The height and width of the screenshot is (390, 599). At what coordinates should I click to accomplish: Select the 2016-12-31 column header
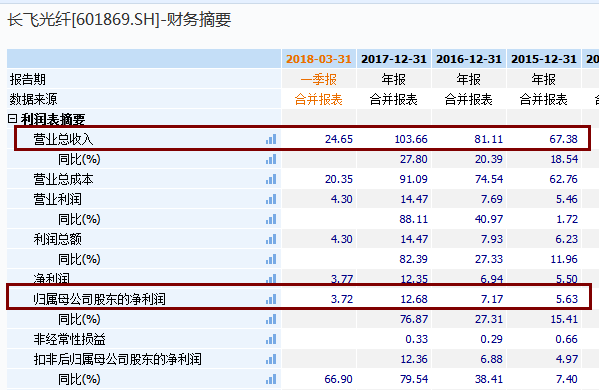(469, 59)
